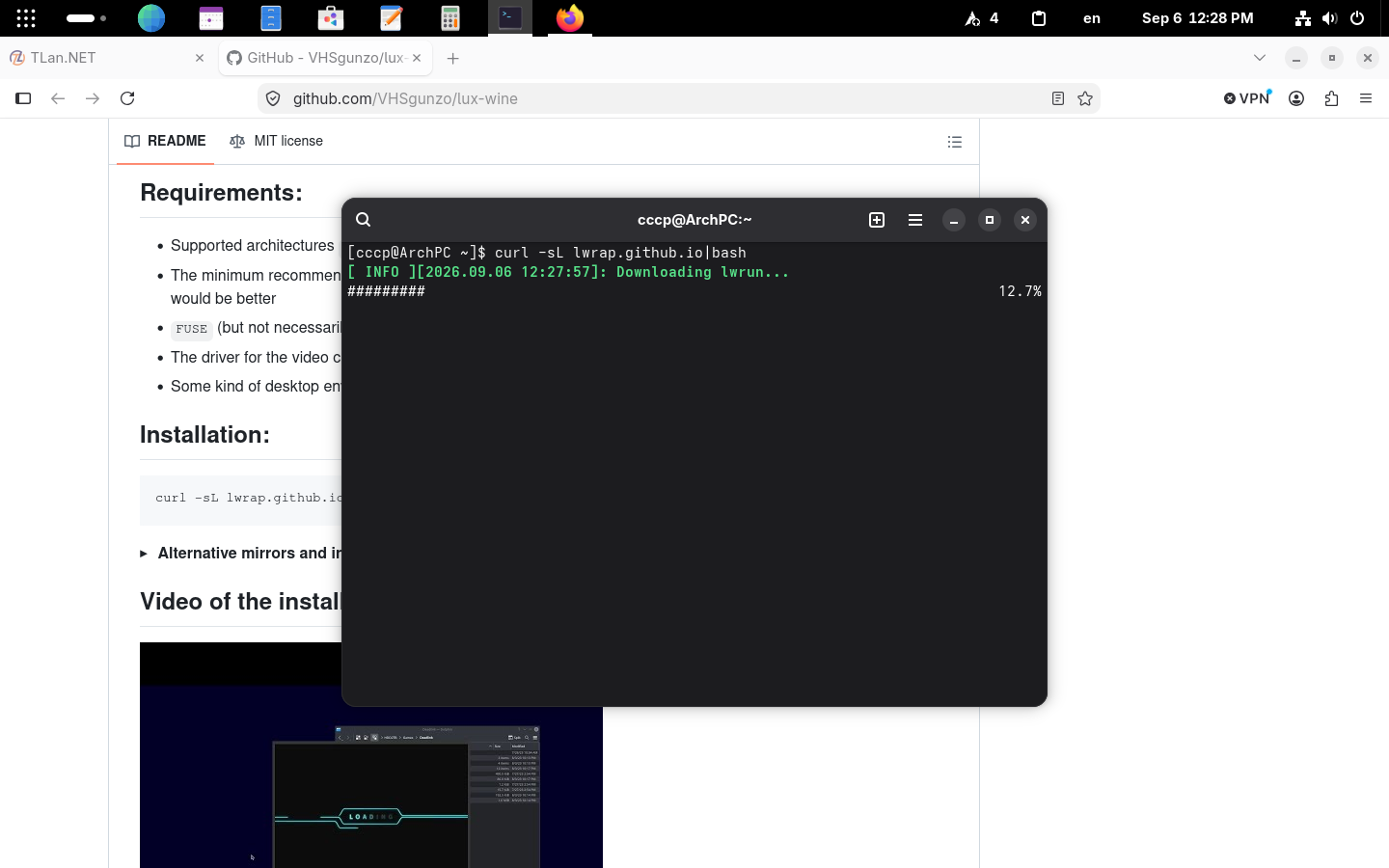Click the workspace indicator pill in top bar
This screenshot has width=1389, height=868.
[86, 18]
